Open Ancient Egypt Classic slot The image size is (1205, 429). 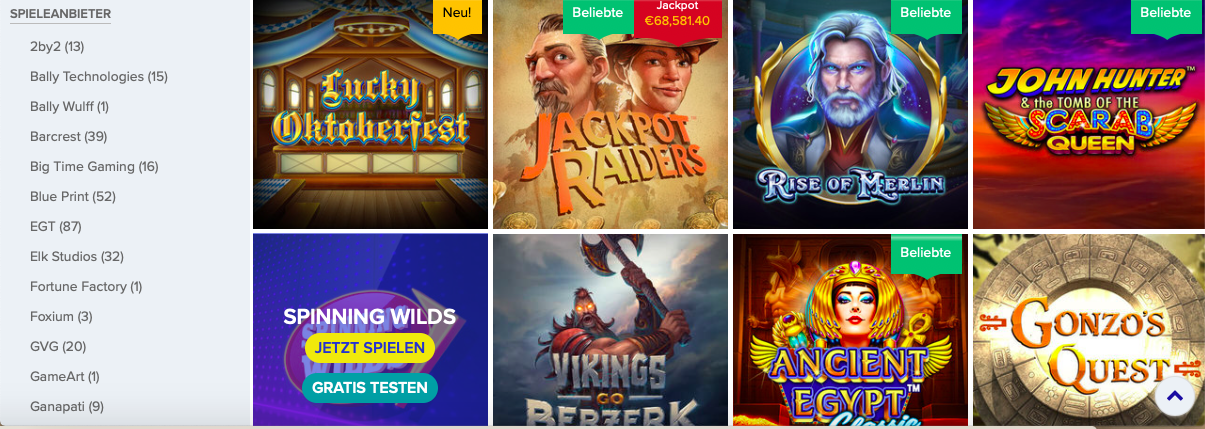pos(850,330)
